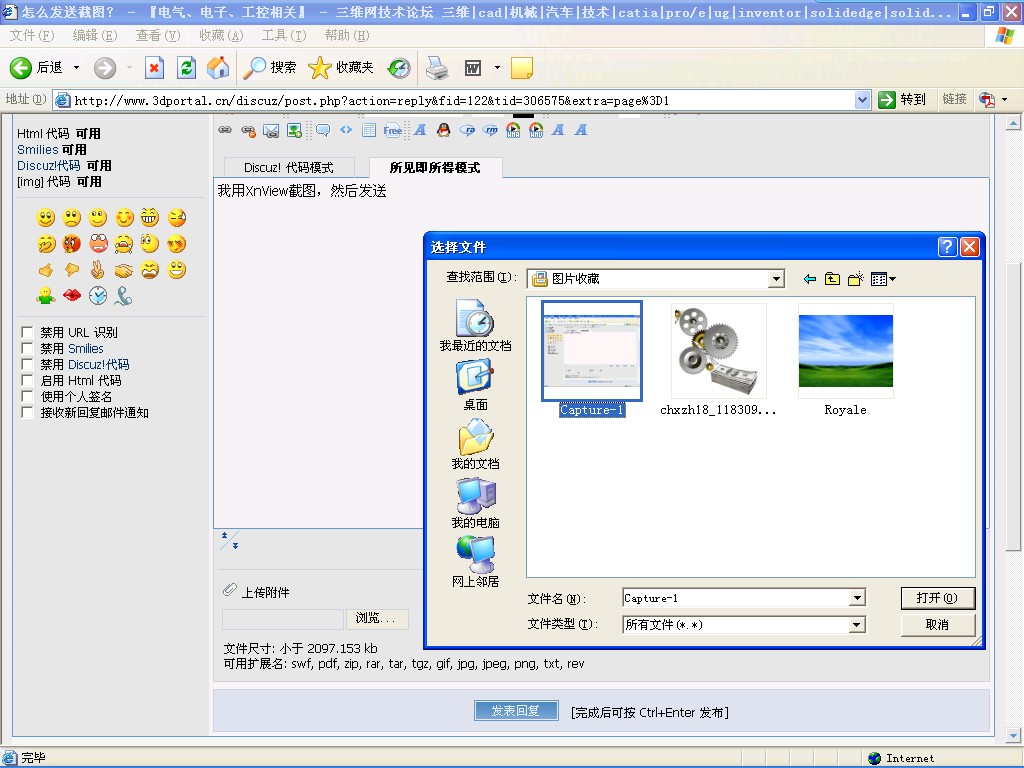Viewport: 1024px width, 768px height.
Task: Insert a table using the table icon
Action: pos(369,130)
